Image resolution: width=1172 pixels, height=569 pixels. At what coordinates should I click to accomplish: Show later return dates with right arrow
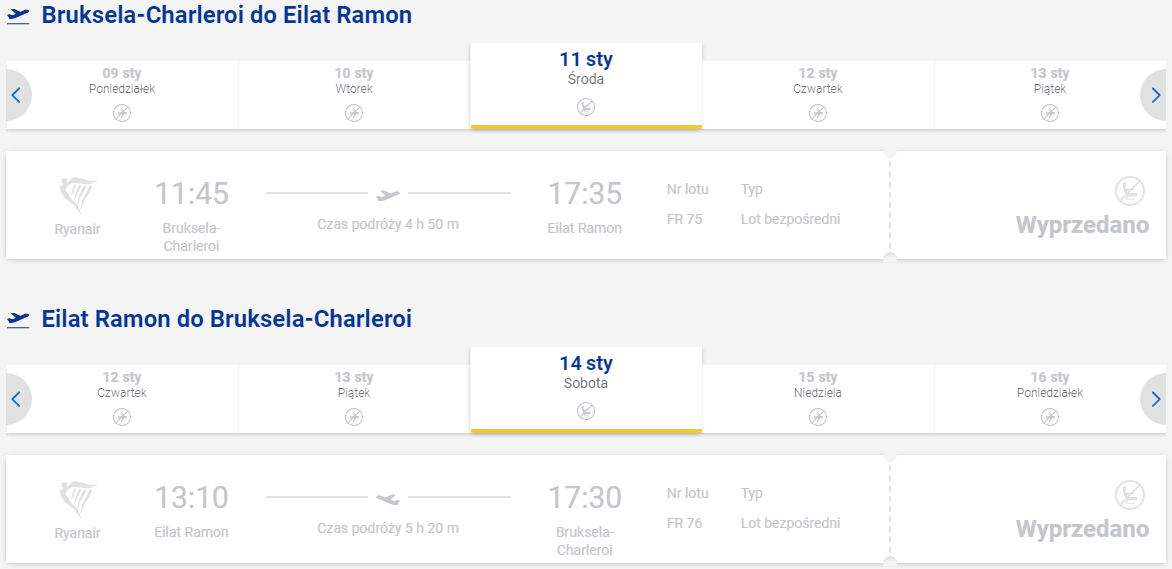point(1155,399)
